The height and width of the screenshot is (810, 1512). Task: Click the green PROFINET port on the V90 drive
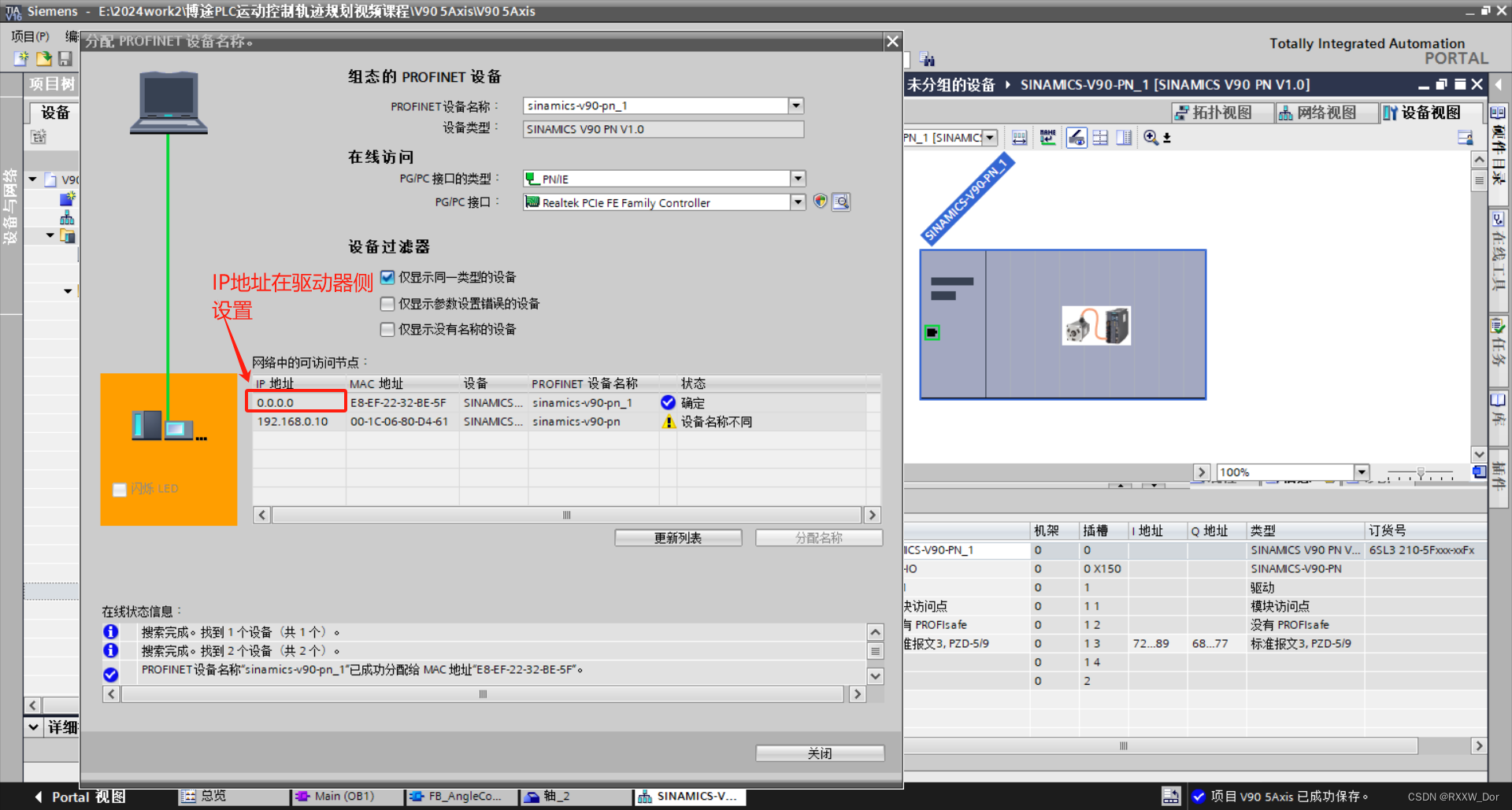pos(932,332)
